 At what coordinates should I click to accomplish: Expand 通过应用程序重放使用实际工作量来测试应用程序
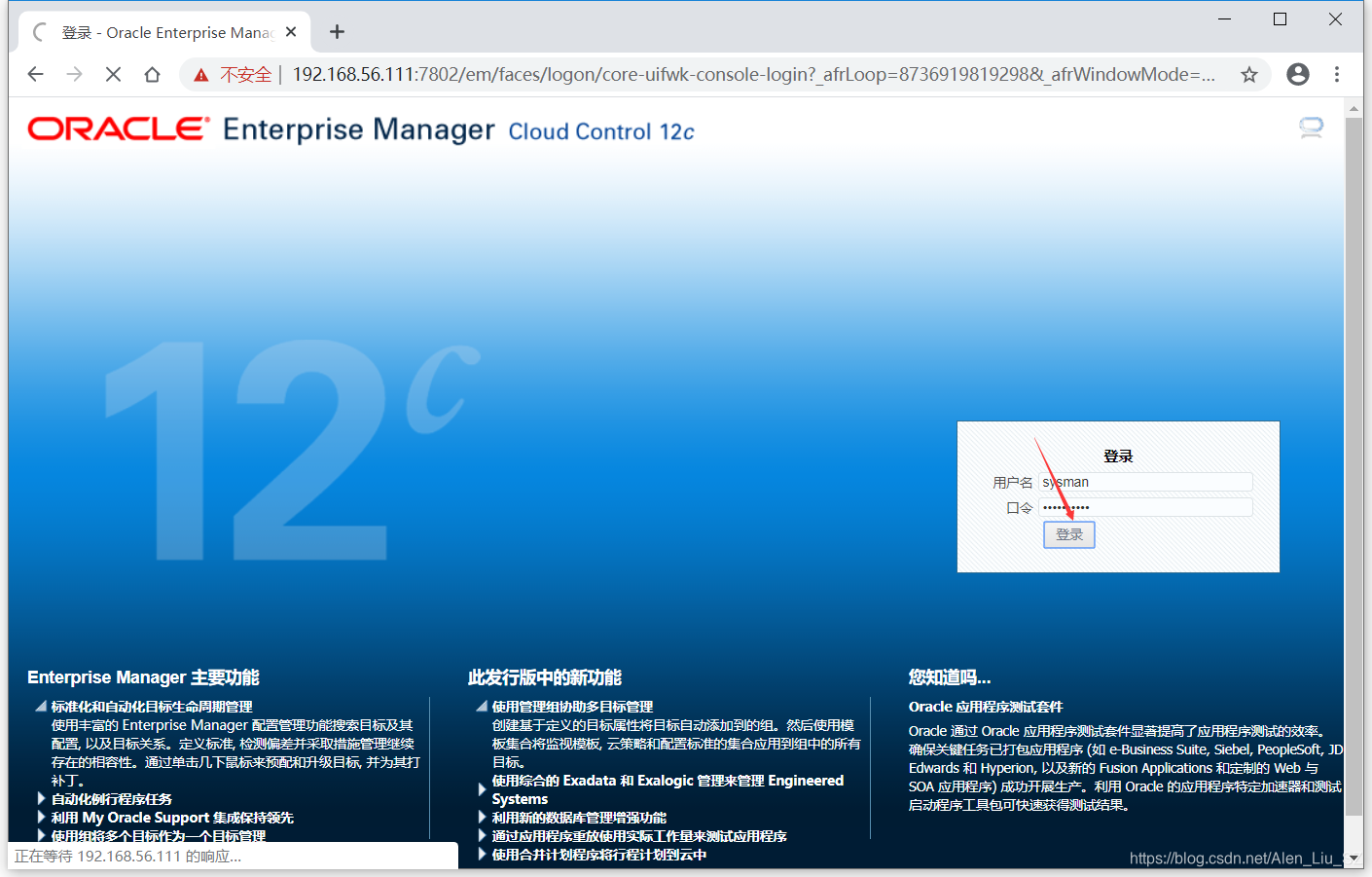(x=482, y=835)
